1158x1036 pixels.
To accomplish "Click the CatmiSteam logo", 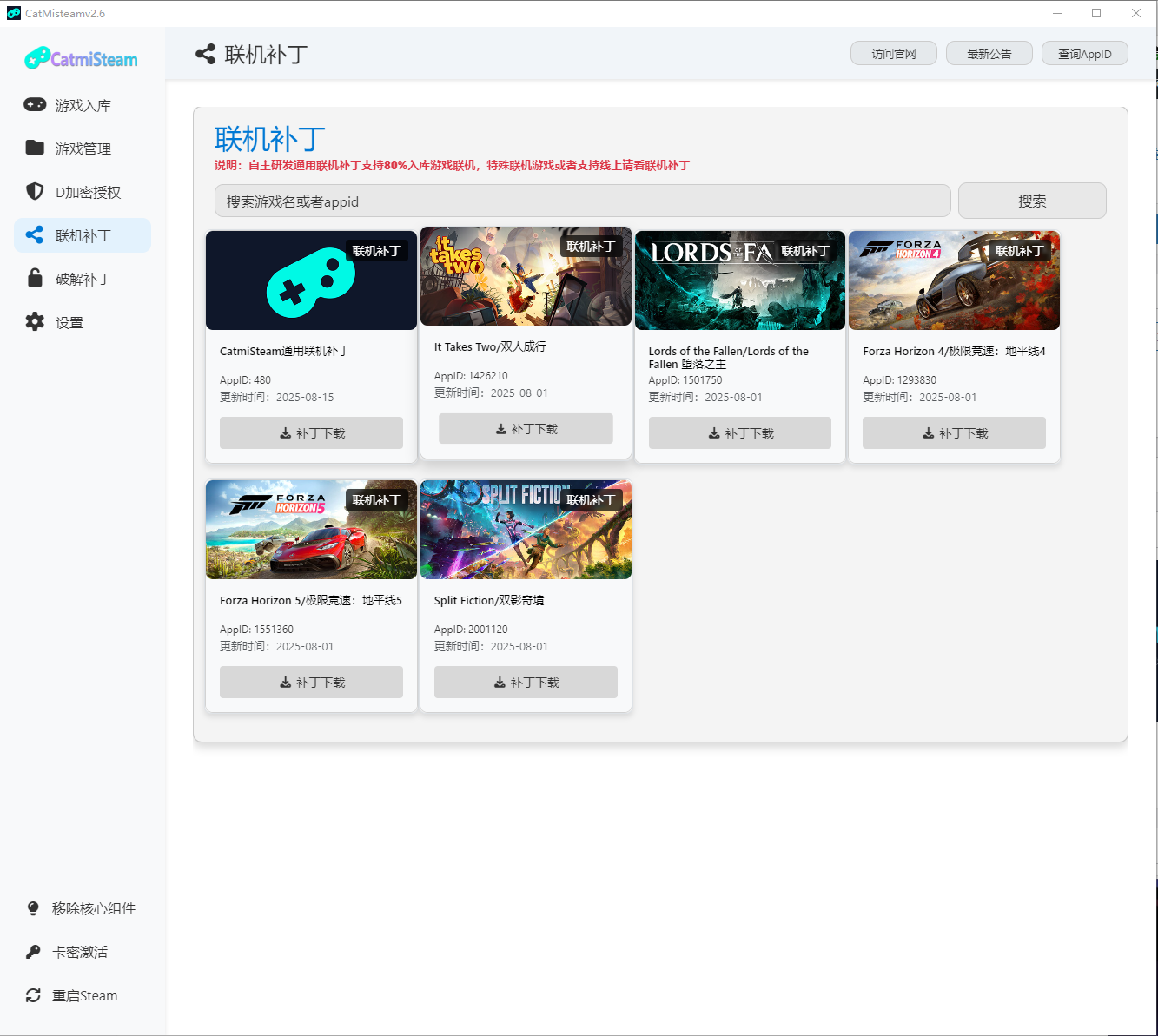I will (80, 57).
